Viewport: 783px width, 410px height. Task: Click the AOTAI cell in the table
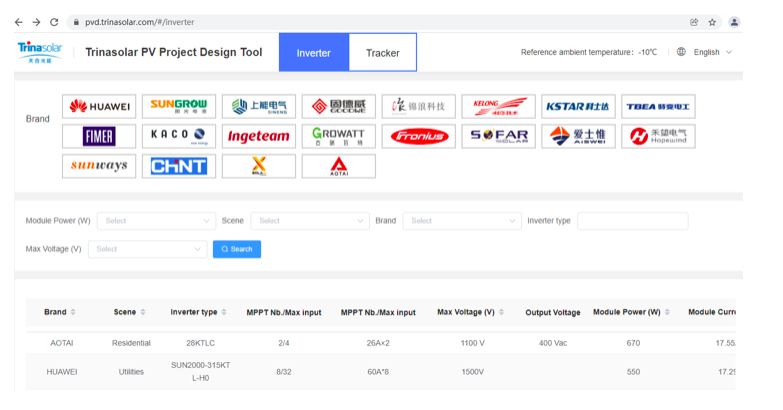(x=62, y=343)
